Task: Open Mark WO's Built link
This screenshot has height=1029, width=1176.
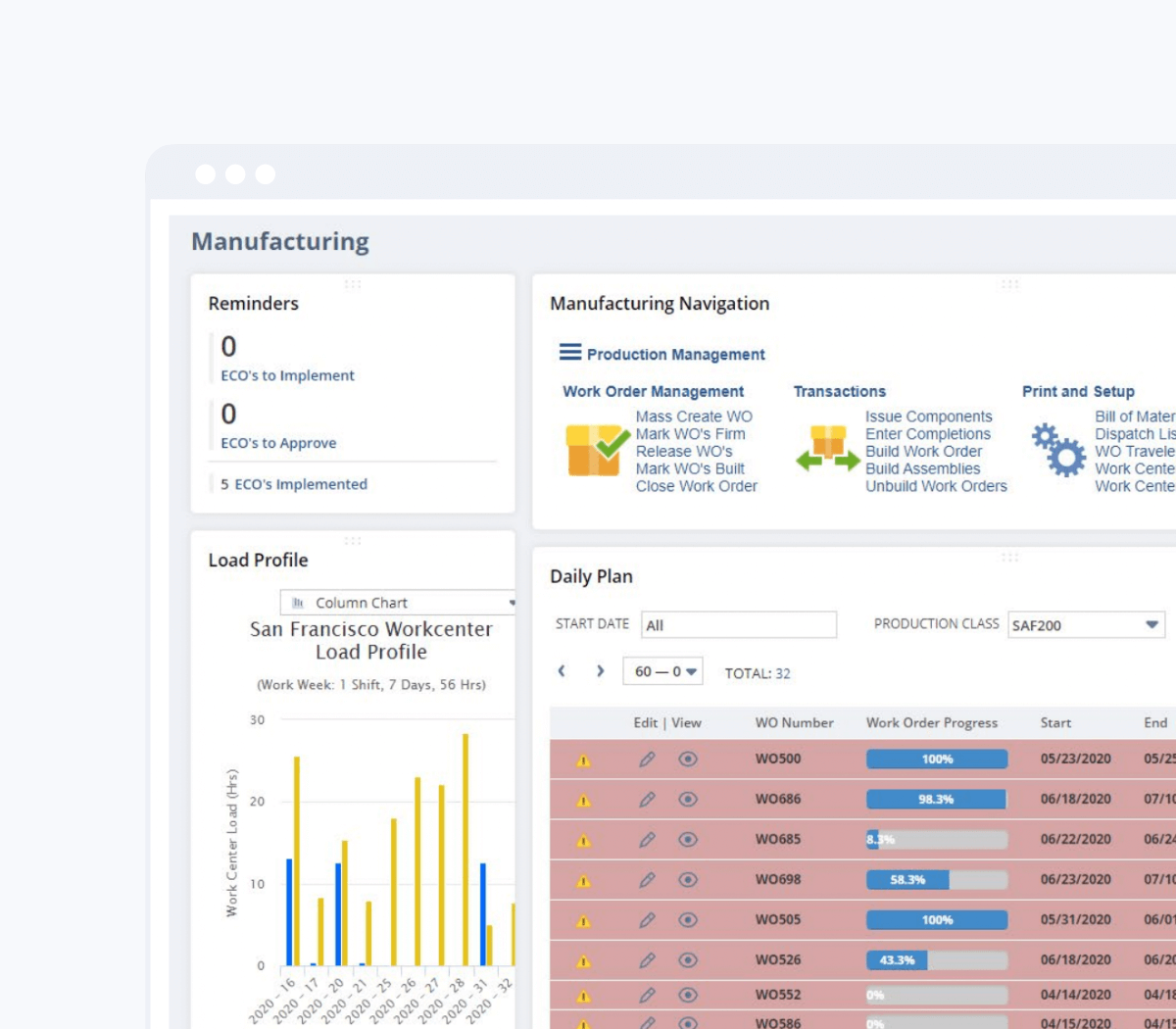Action: (690, 468)
